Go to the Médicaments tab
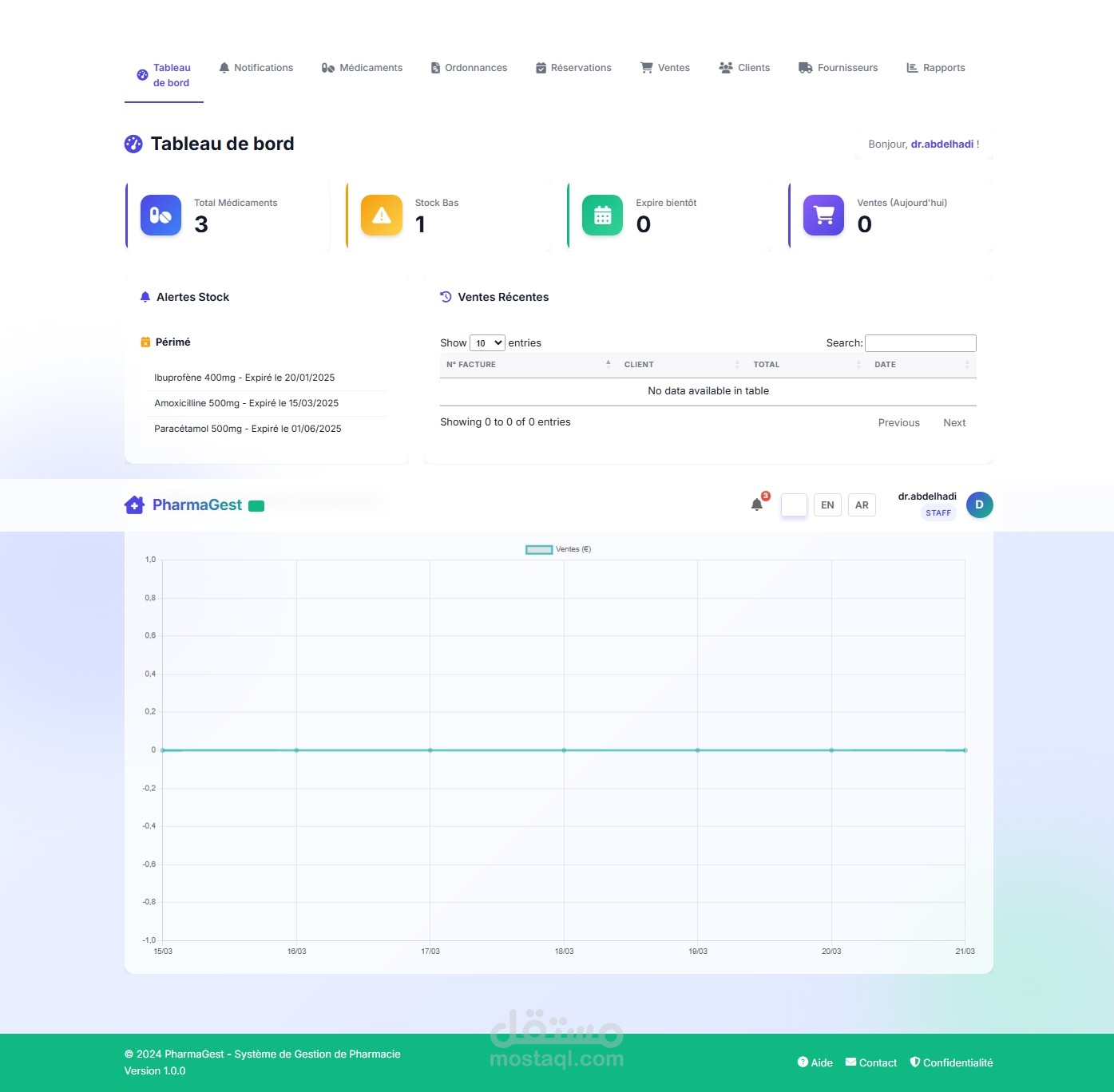Viewport: 1114px width, 1092px height. click(362, 68)
